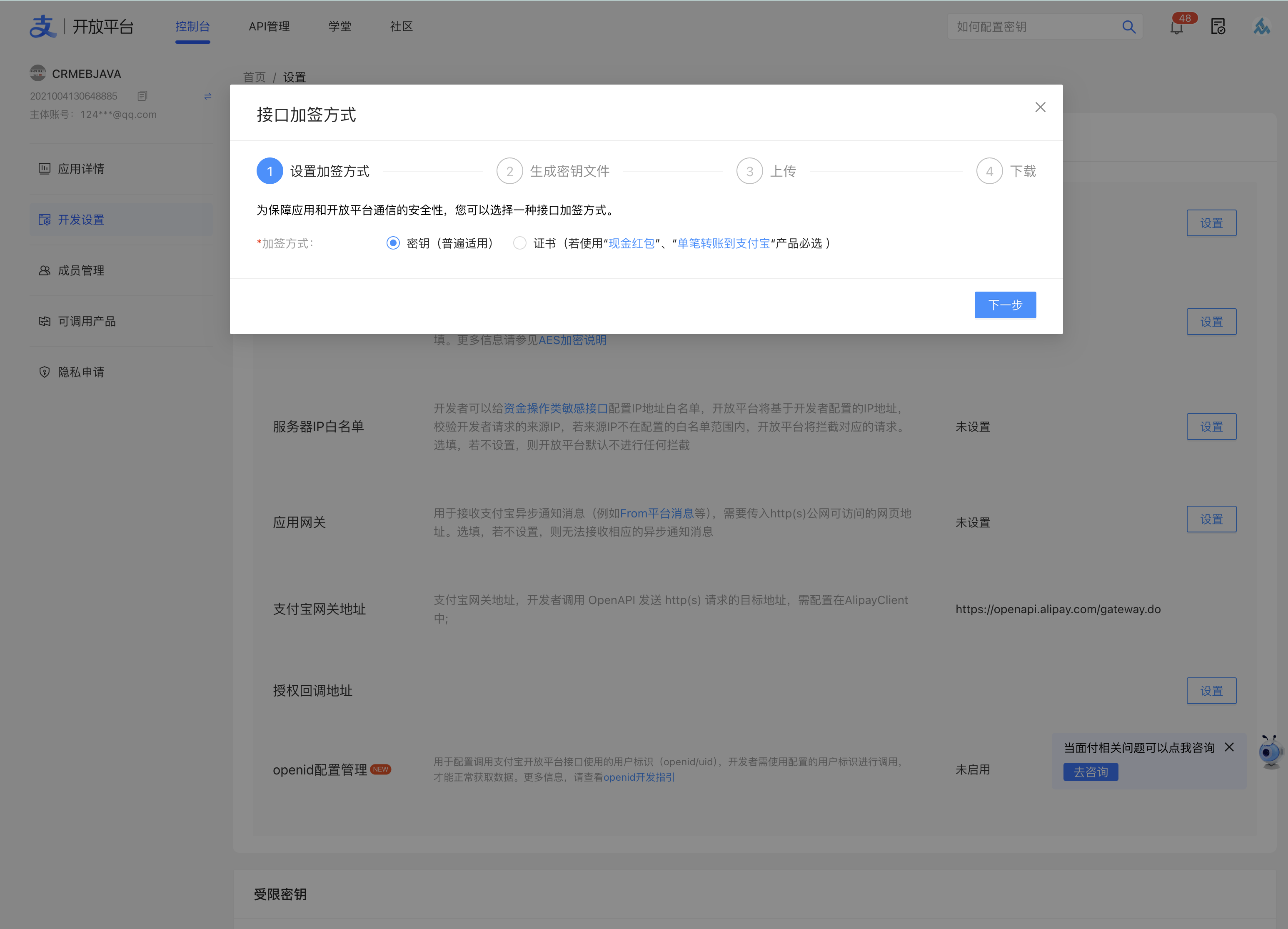Image resolution: width=1288 pixels, height=929 pixels.
Task: Switch to the API管理 tab
Action: click(x=269, y=27)
